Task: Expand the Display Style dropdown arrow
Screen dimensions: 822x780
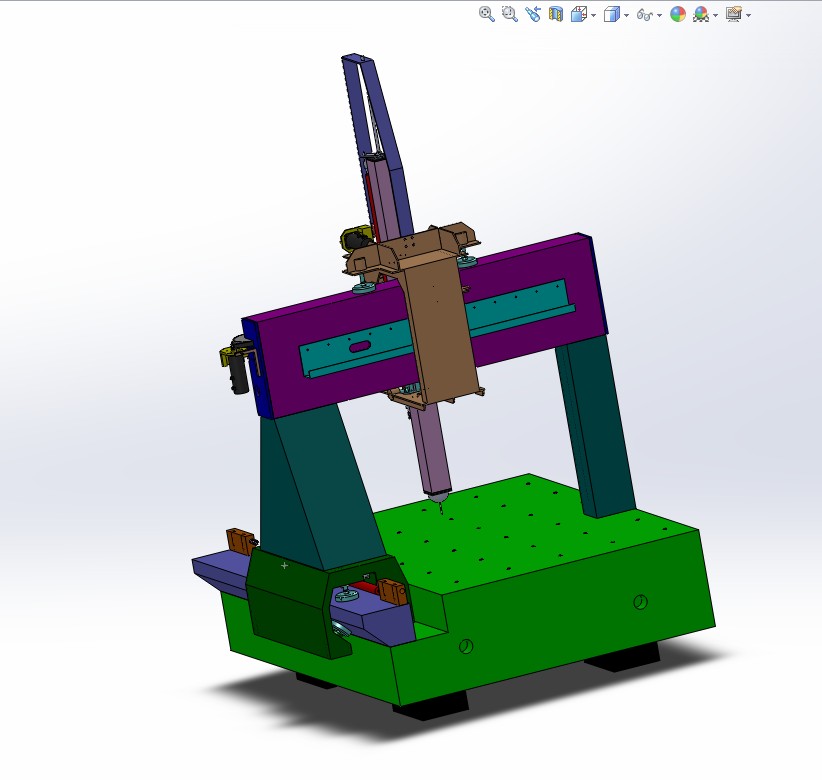Action: tap(626, 16)
